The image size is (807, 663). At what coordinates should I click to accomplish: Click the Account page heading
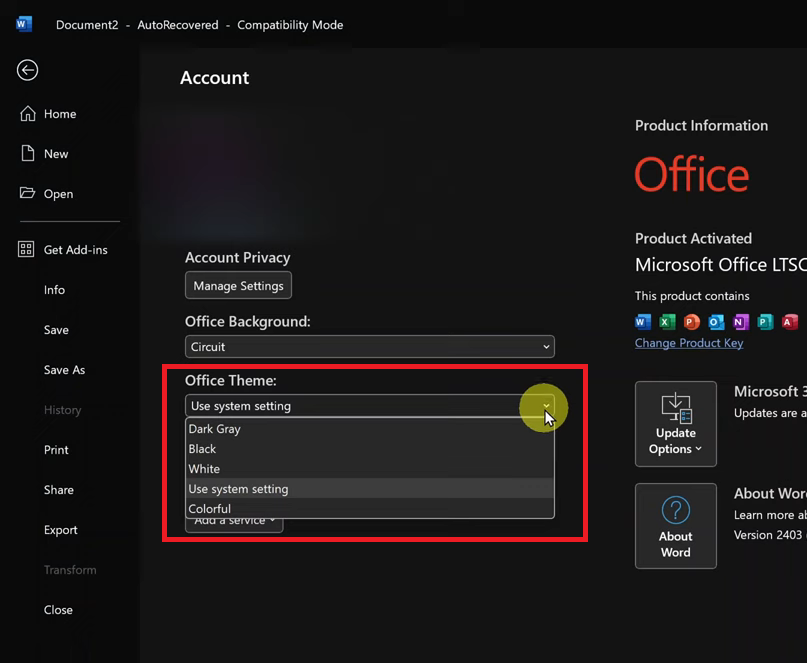click(x=215, y=78)
